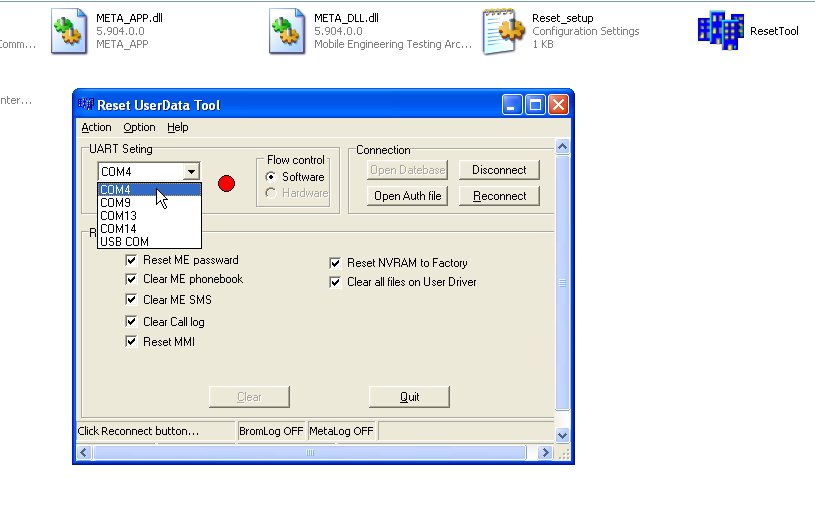Image resolution: width=815 pixels, height=513 pixels.
Task: Uncheck Reset NVRAM to Factory
Action: click(335, 263)
